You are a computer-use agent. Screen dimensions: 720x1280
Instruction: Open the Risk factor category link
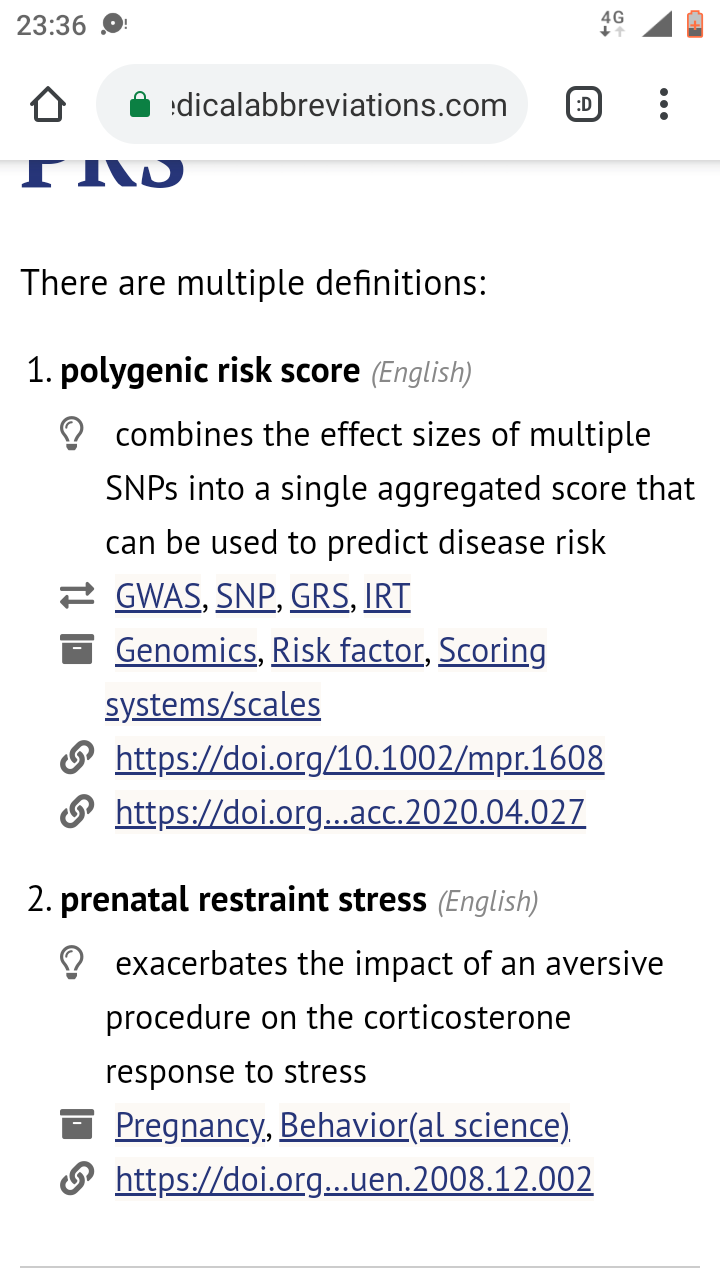tap(347, 651)
